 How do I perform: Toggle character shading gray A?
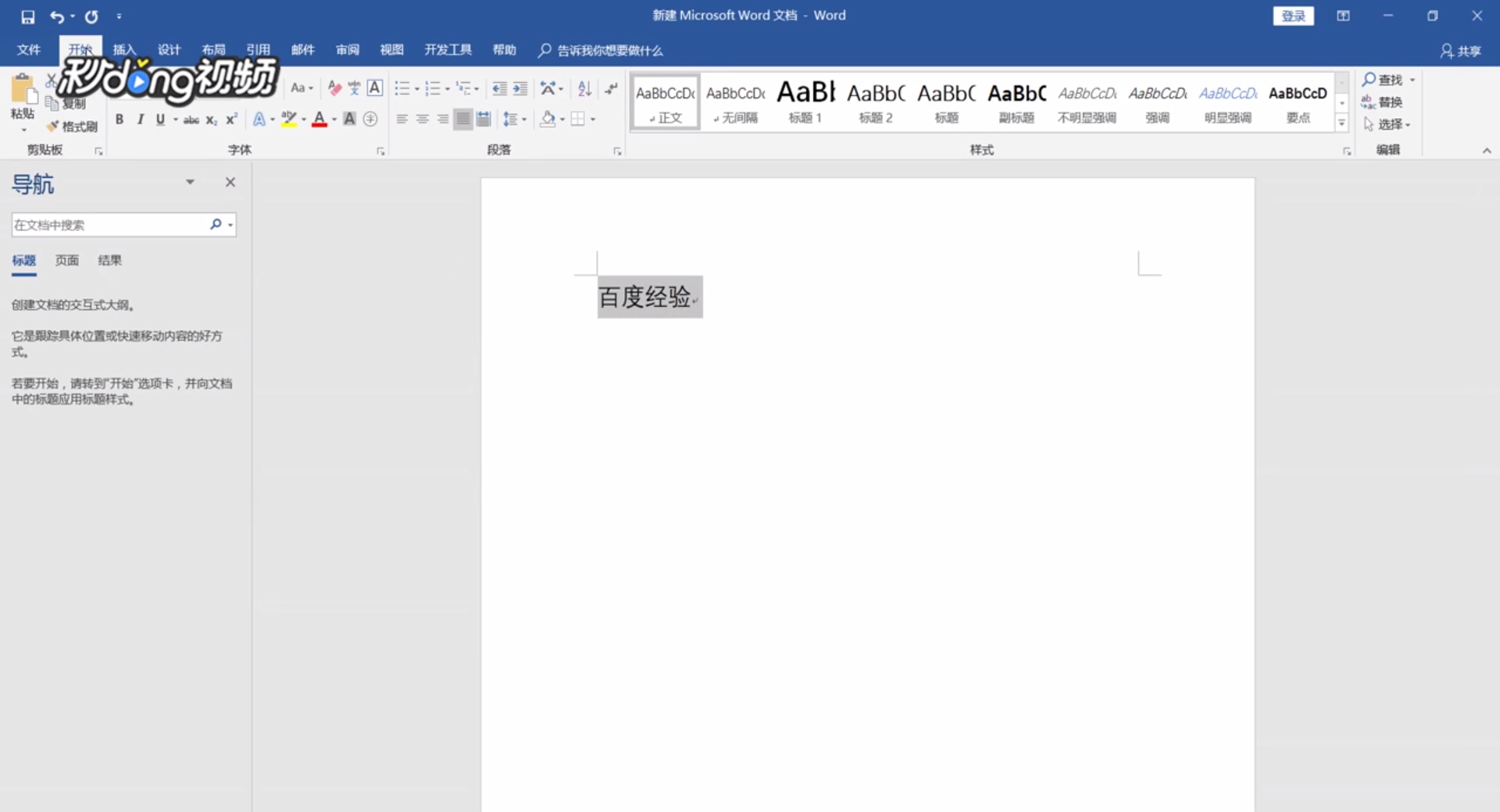coord(349,119)
